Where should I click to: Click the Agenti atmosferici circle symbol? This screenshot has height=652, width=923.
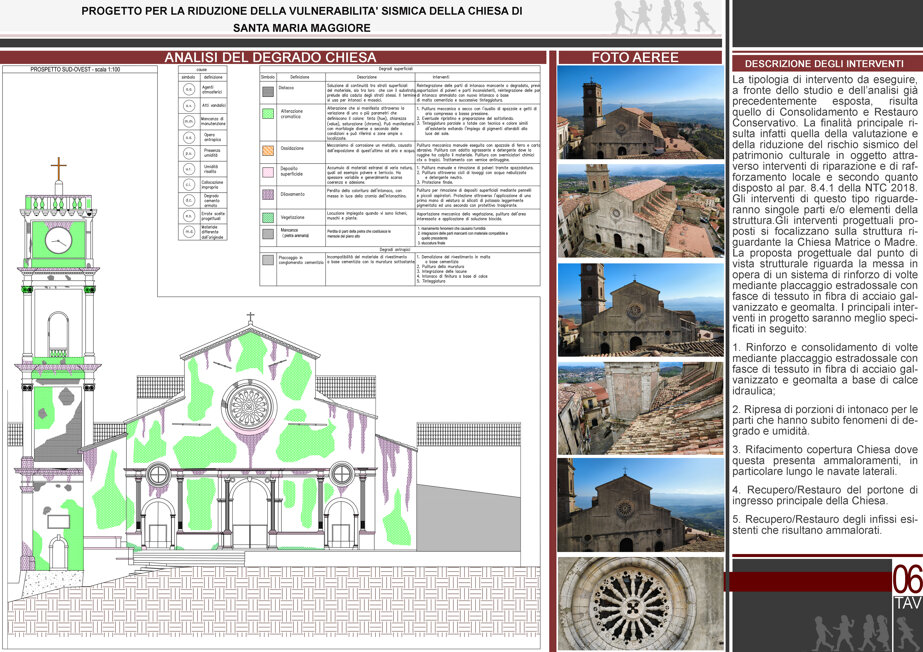(x=188, y=89)
